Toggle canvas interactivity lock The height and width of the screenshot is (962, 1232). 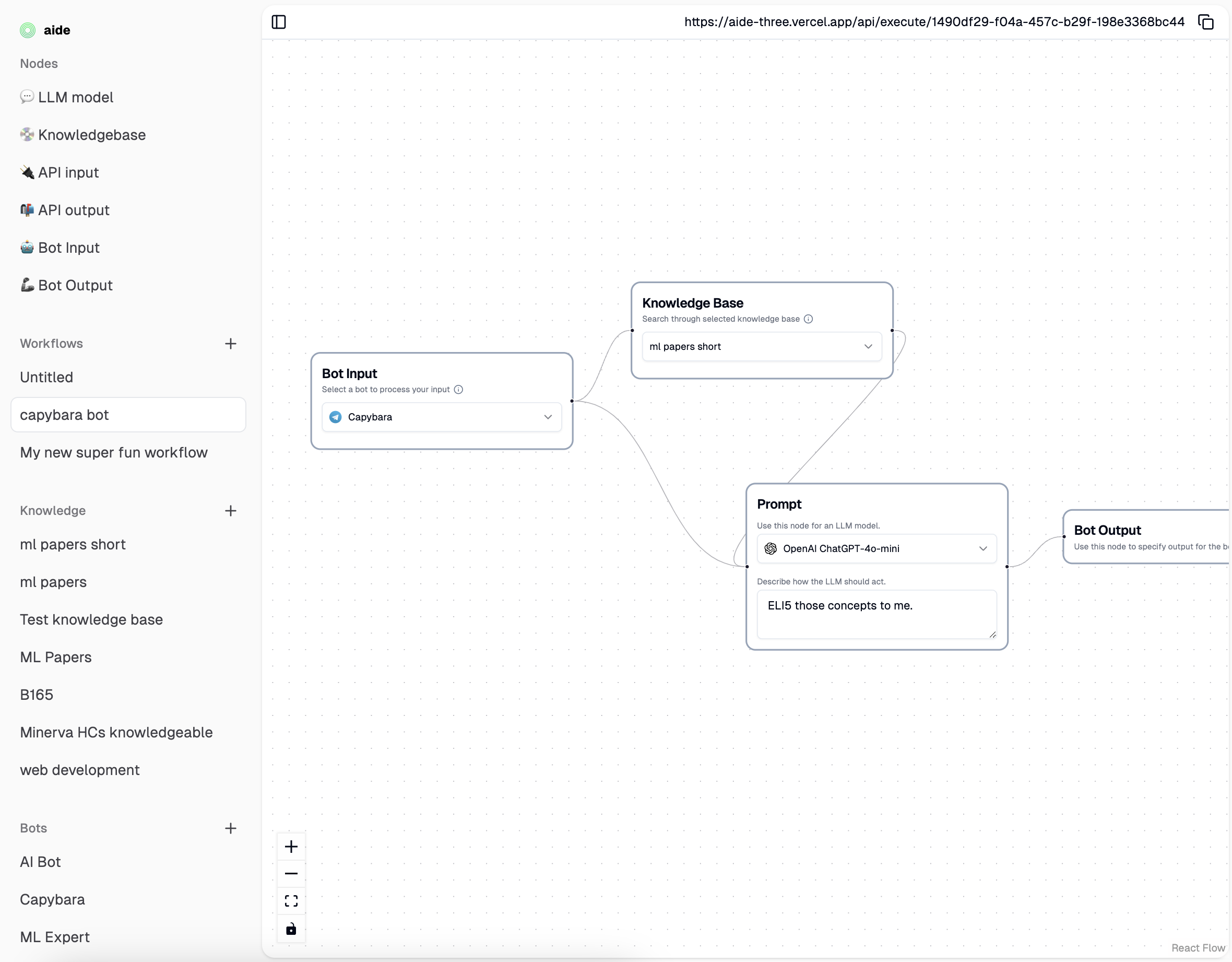(x=291, y=929)
